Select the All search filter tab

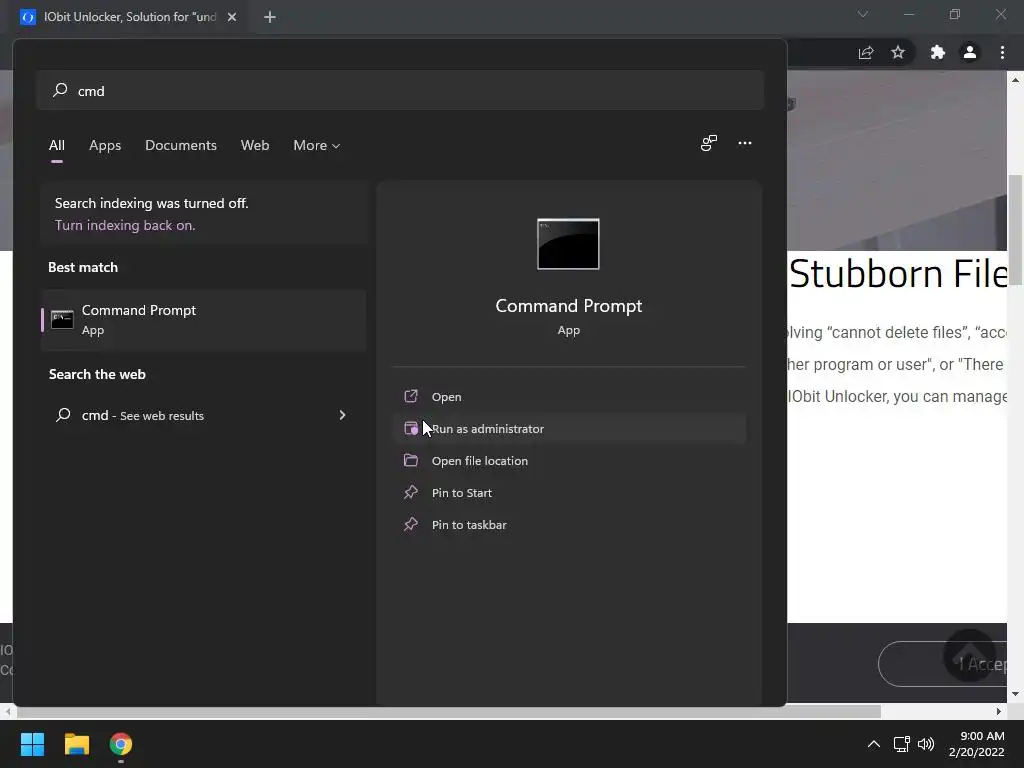[57, 146]
